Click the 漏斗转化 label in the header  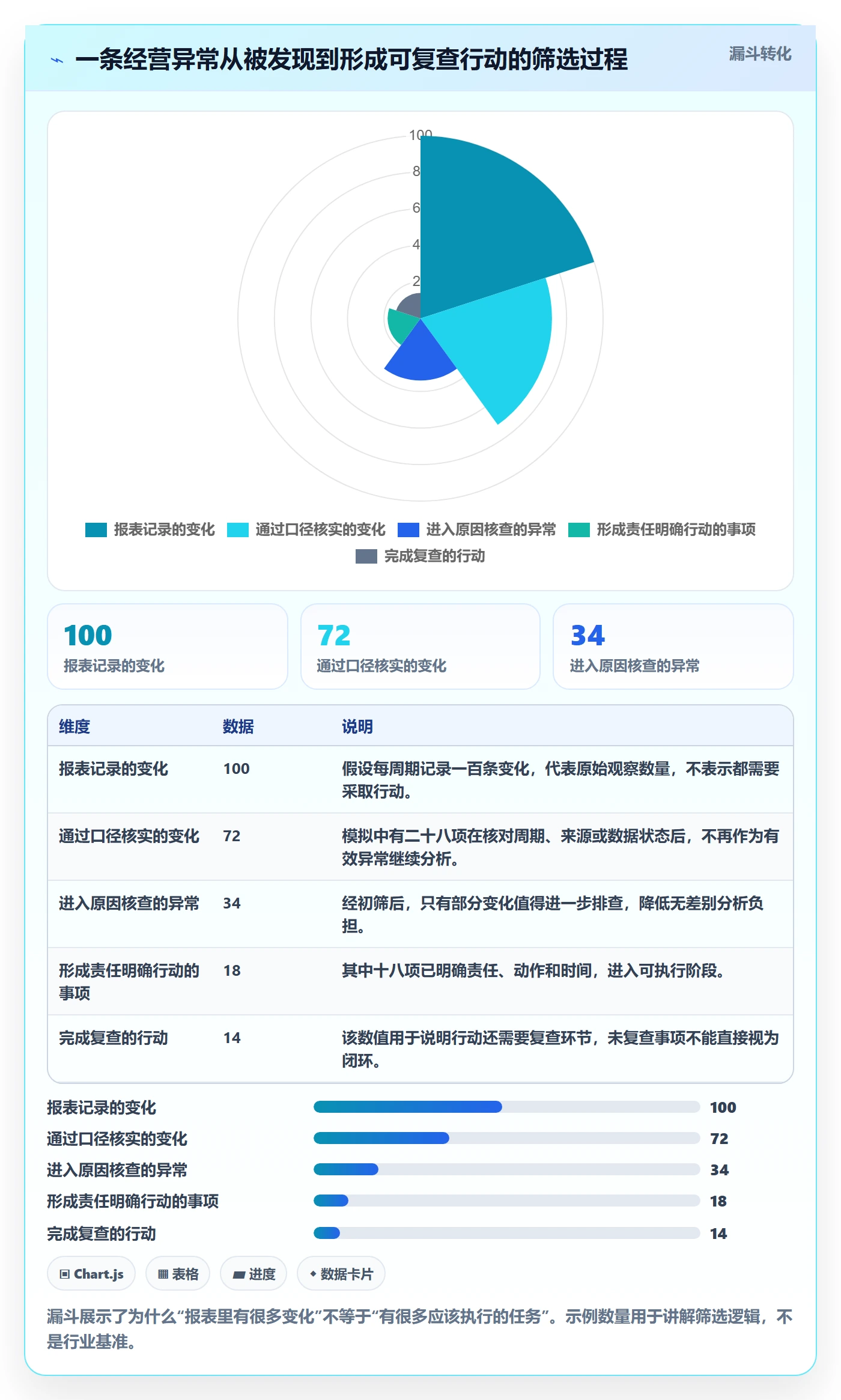point(760,54)
